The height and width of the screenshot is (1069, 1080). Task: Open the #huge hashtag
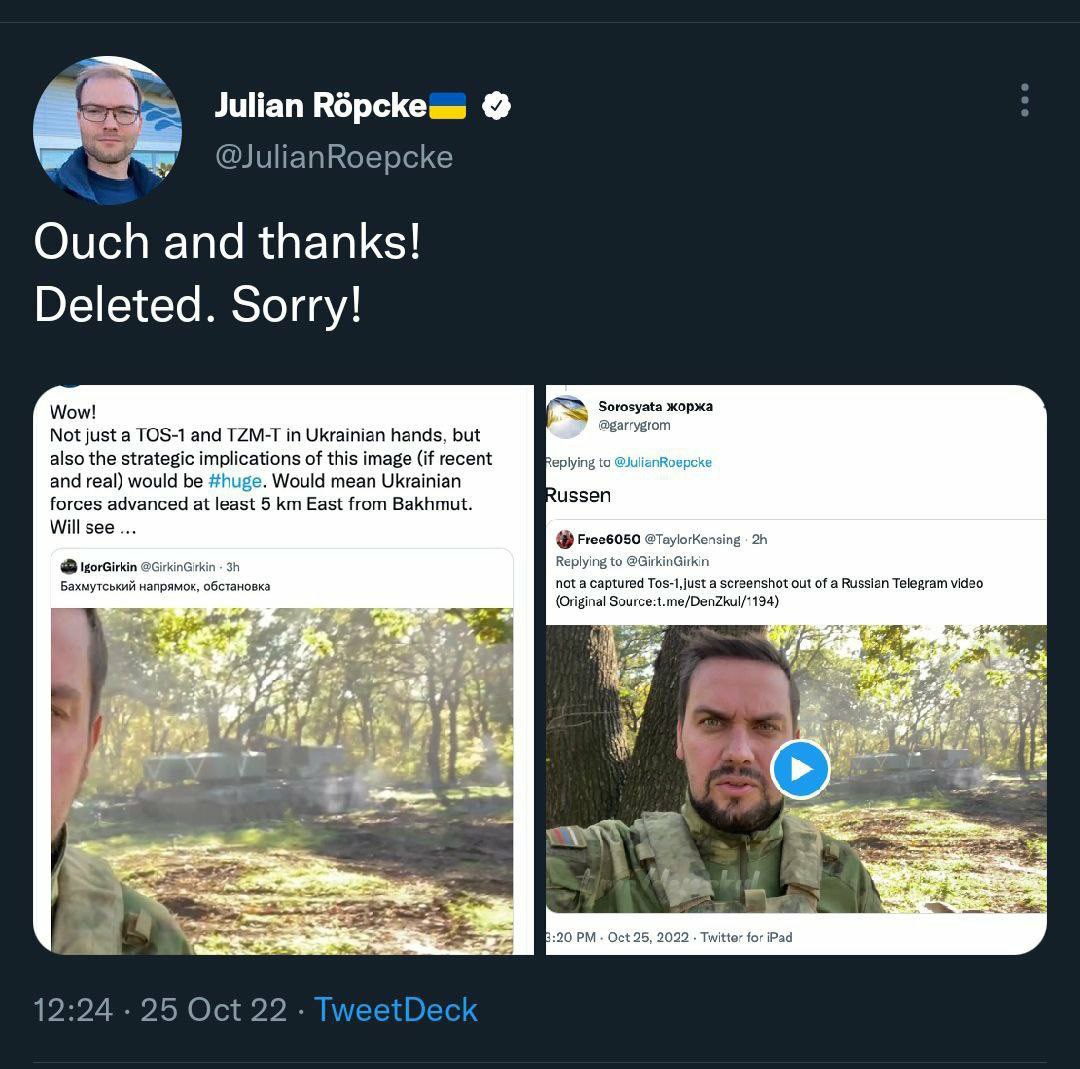tap(235, 481)
